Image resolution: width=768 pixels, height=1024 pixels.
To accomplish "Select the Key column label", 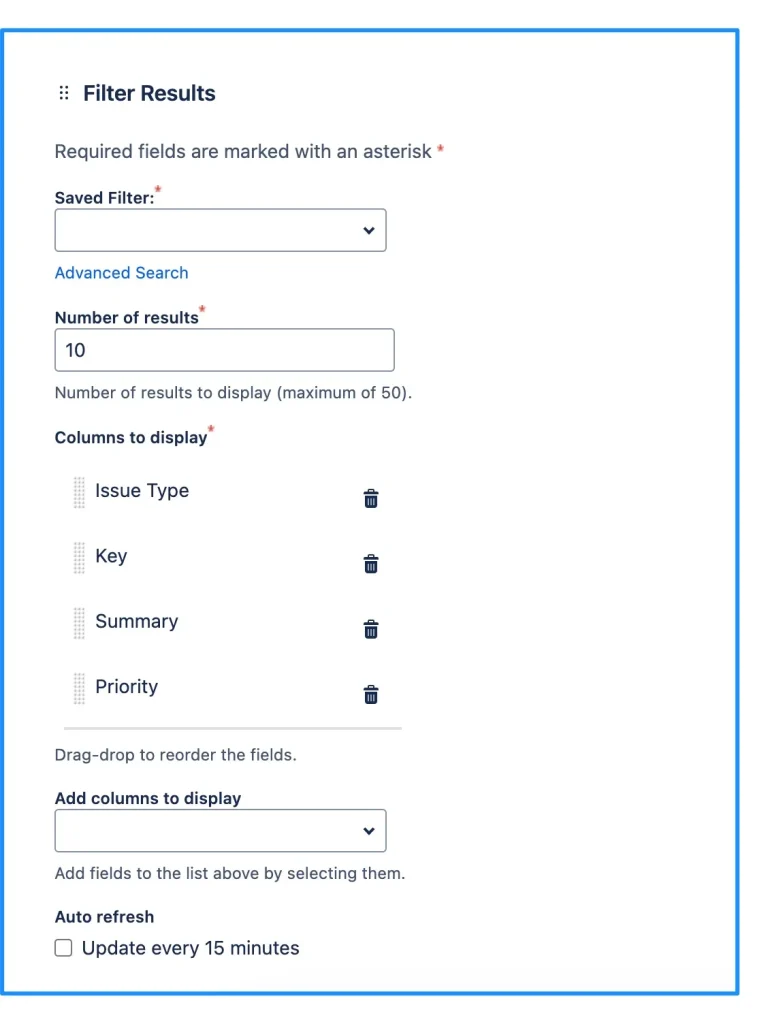I will point(111,556).
